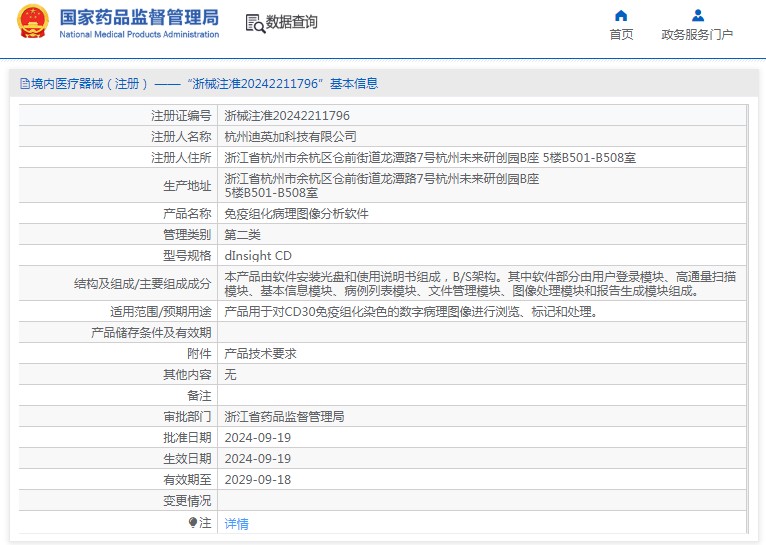
Task: Click intended use text about CD30
Action: click(411, 312)
